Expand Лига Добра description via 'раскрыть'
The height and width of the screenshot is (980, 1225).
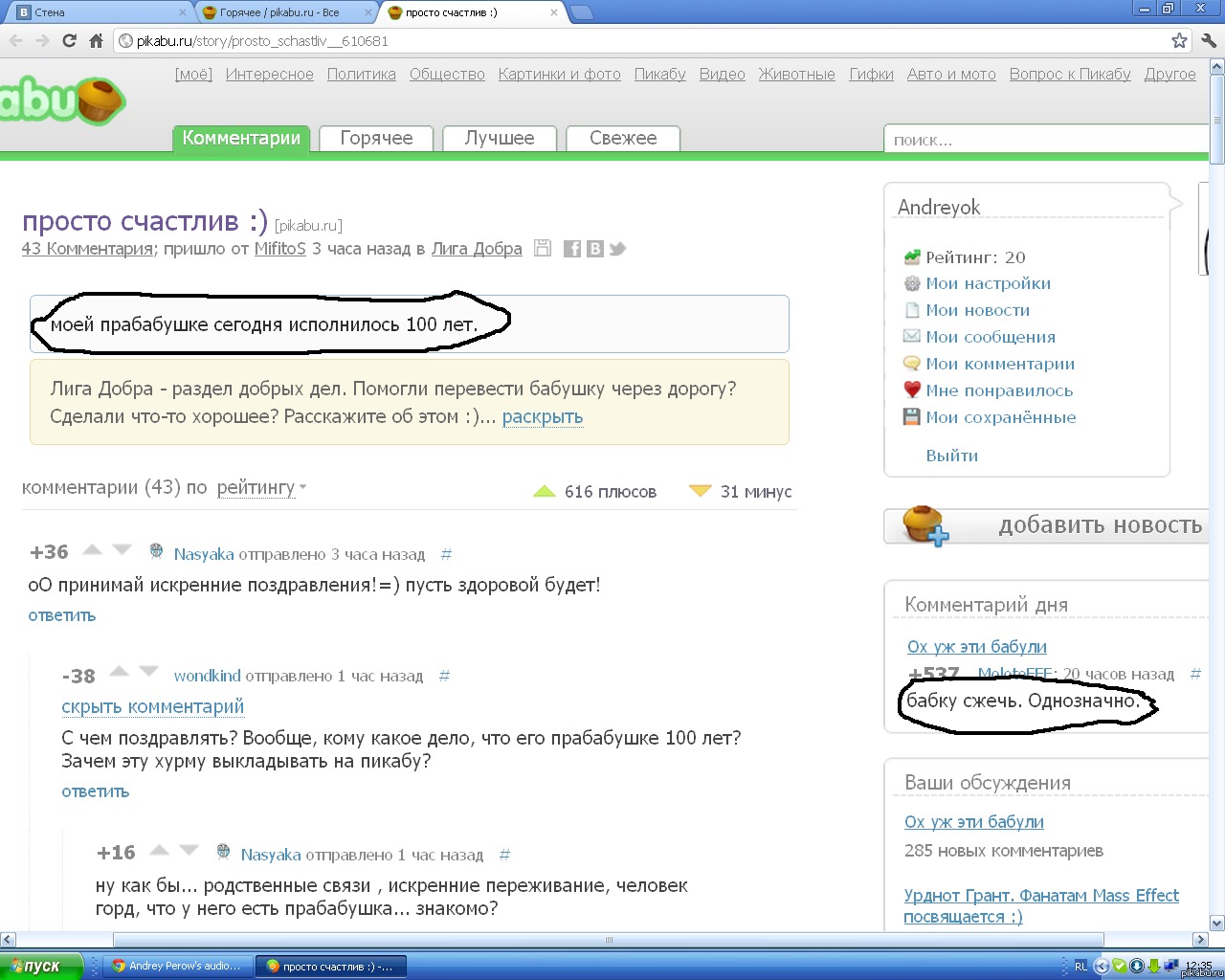[542, 416]
